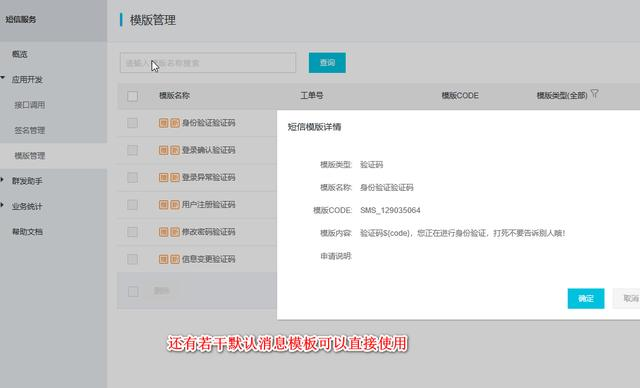This screenshot has height=388, width=640.
Task: Click first orange icon beside 修改密码验证码
Action: pyautogui.click(x=164, y=232)
